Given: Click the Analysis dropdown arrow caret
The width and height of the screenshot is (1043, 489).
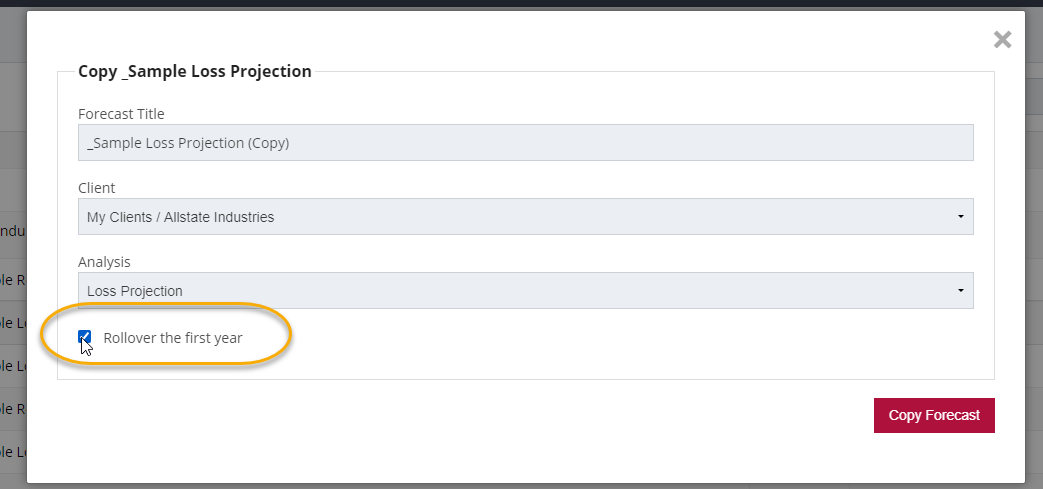Looking at the screenshot, I should pos(960,291).
